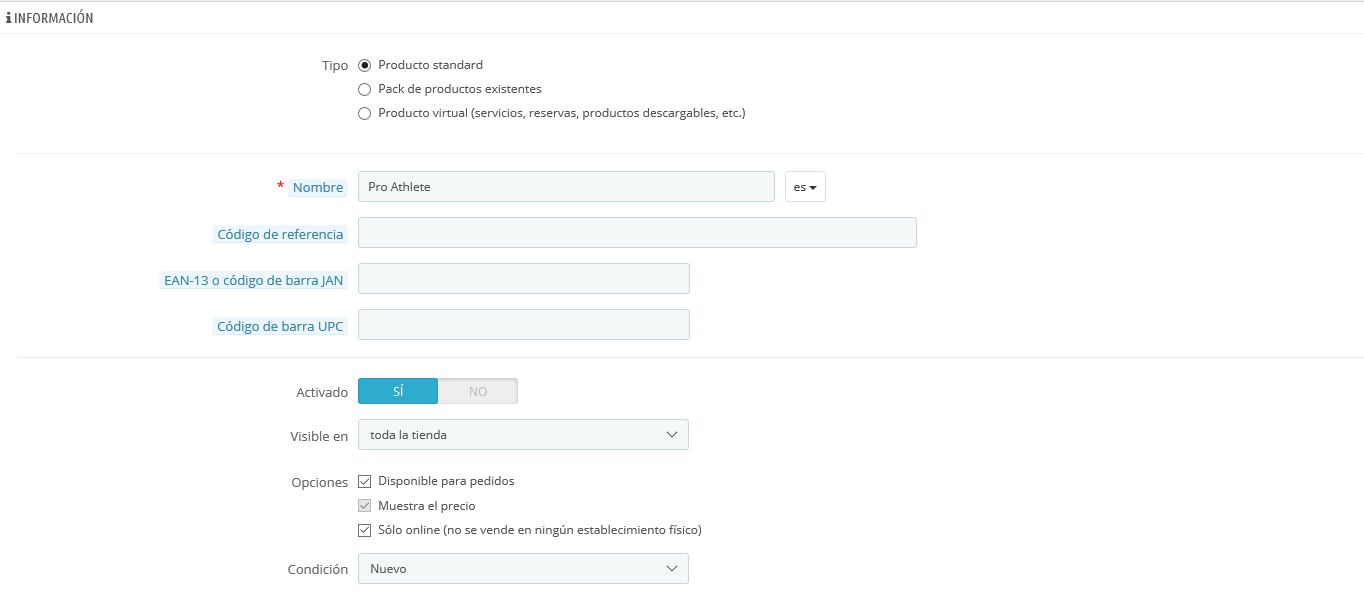This screenshot has height=611, width=1364.
Task: Click the EAN-13 o código de barra JAN label
Action: [254, 280]
